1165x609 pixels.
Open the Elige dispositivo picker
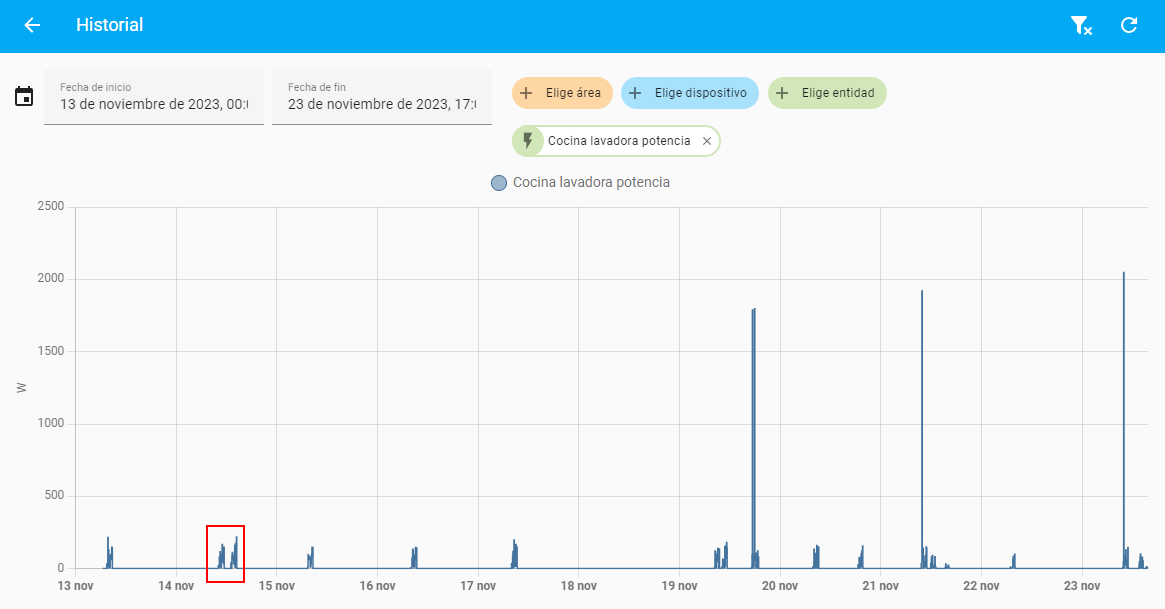click(689, 93)
